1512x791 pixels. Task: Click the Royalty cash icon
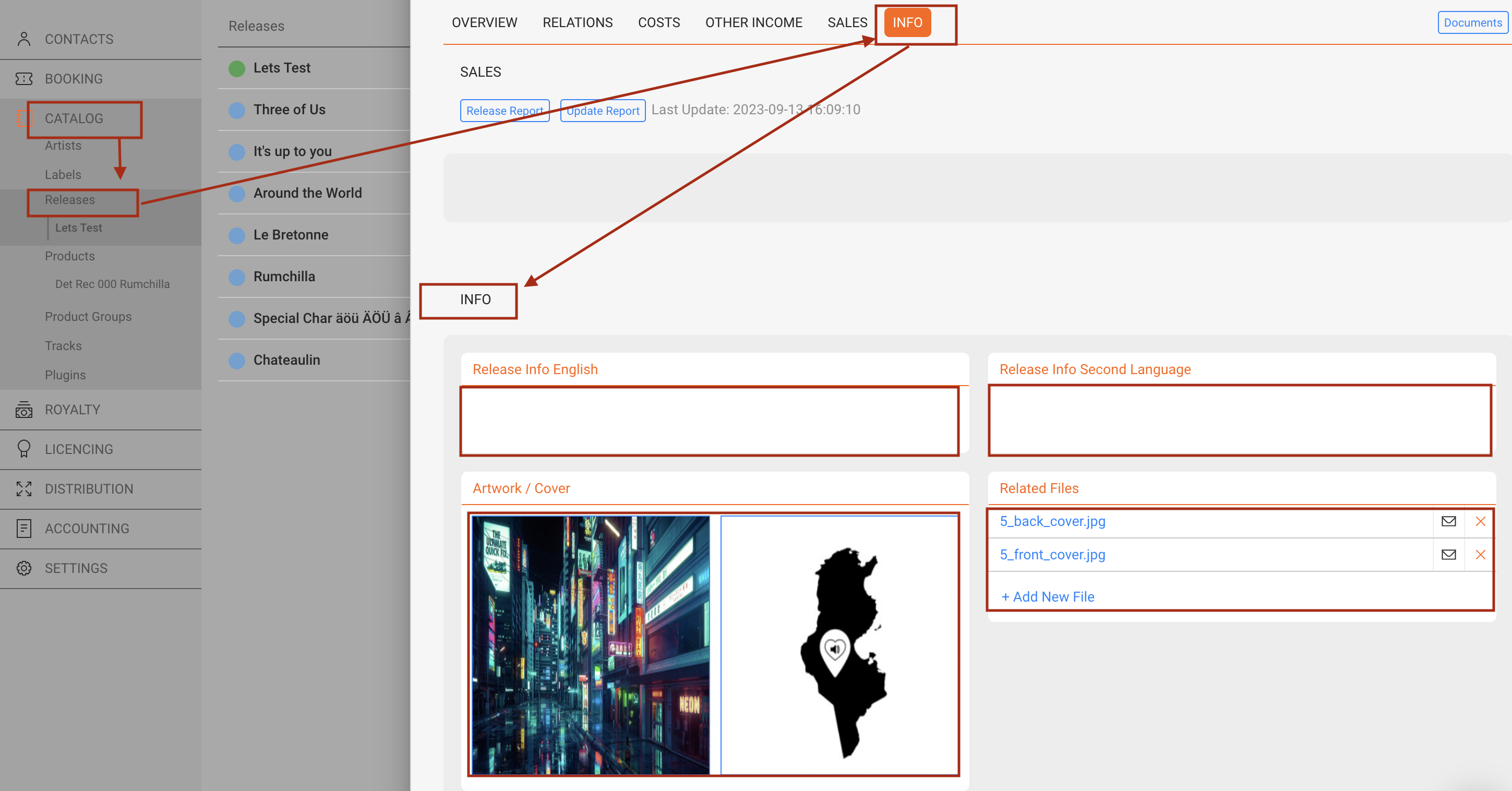pos(23,410)
